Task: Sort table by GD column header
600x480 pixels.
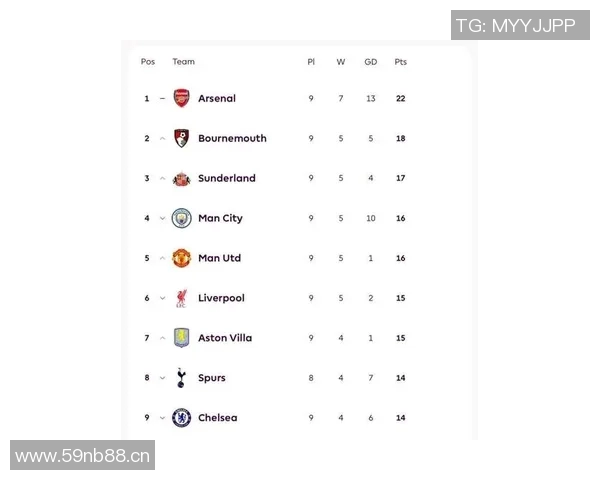Action: point(370,62)
